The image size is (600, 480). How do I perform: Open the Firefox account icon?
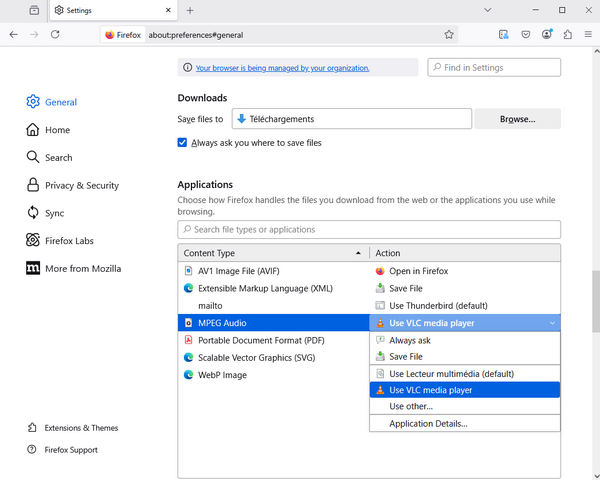[547, 34]
